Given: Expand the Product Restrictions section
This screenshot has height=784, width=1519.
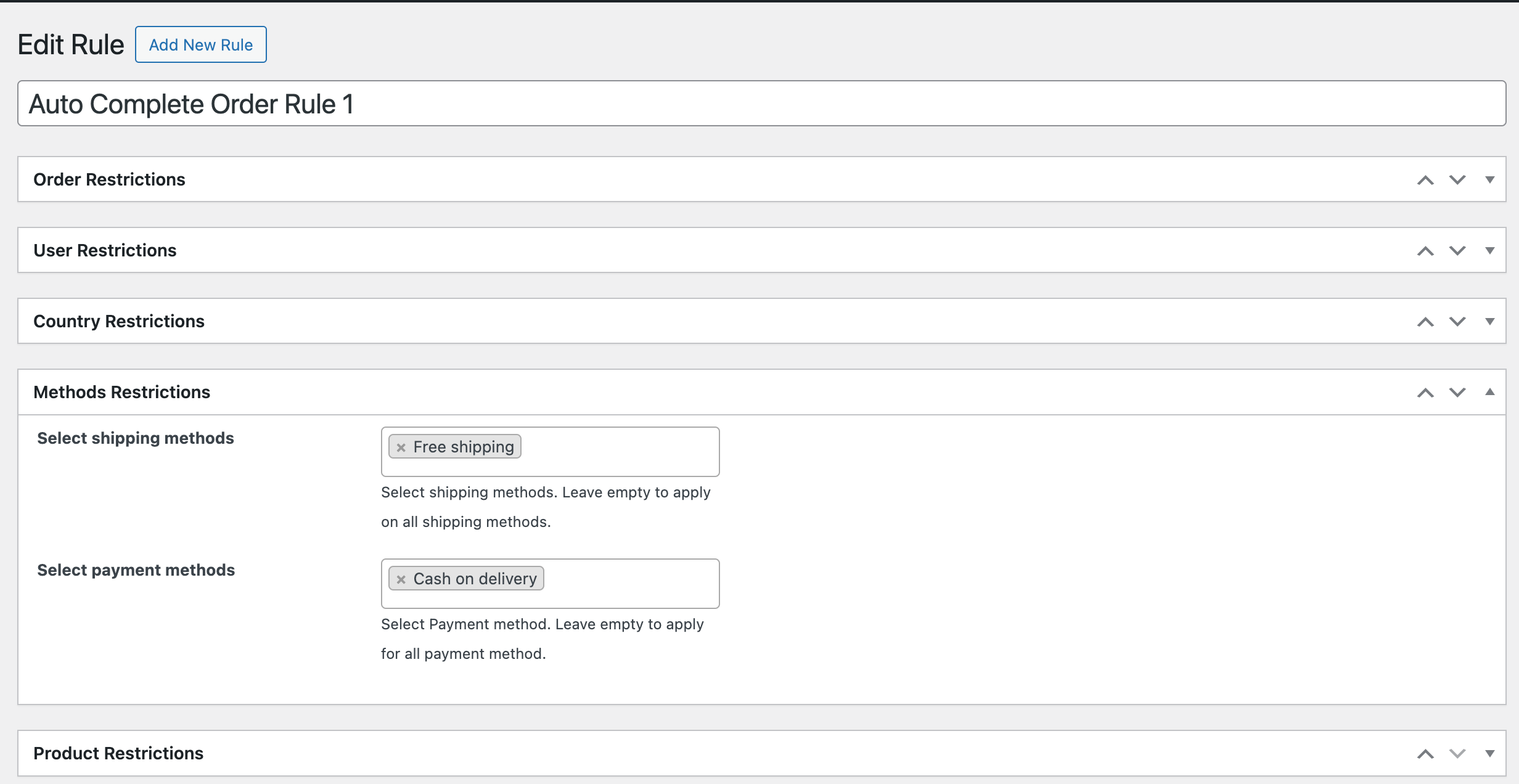Looking at the screenshot, I should point(1491,753).
